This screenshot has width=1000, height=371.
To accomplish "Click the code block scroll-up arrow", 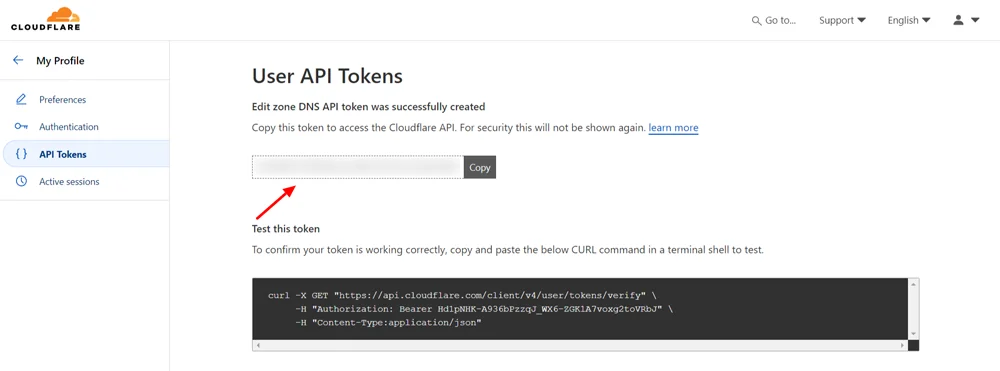I will pos(913,284).
